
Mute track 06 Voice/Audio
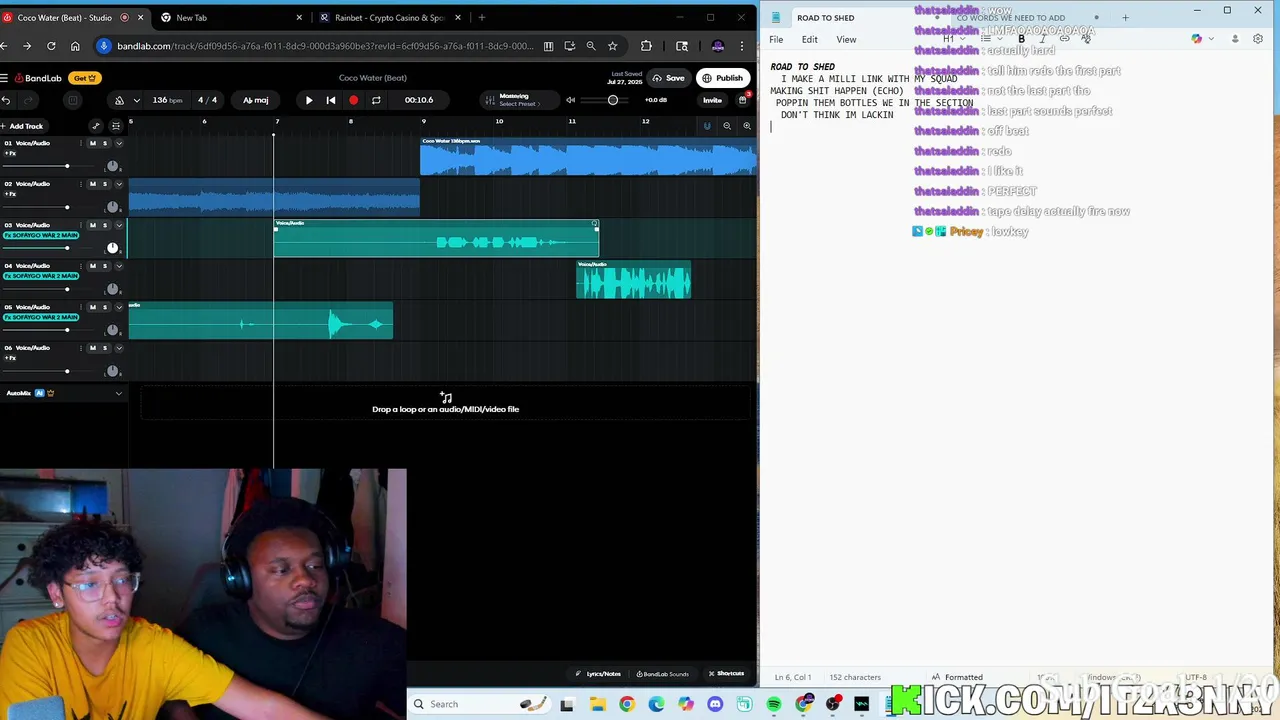coord(93,348)
